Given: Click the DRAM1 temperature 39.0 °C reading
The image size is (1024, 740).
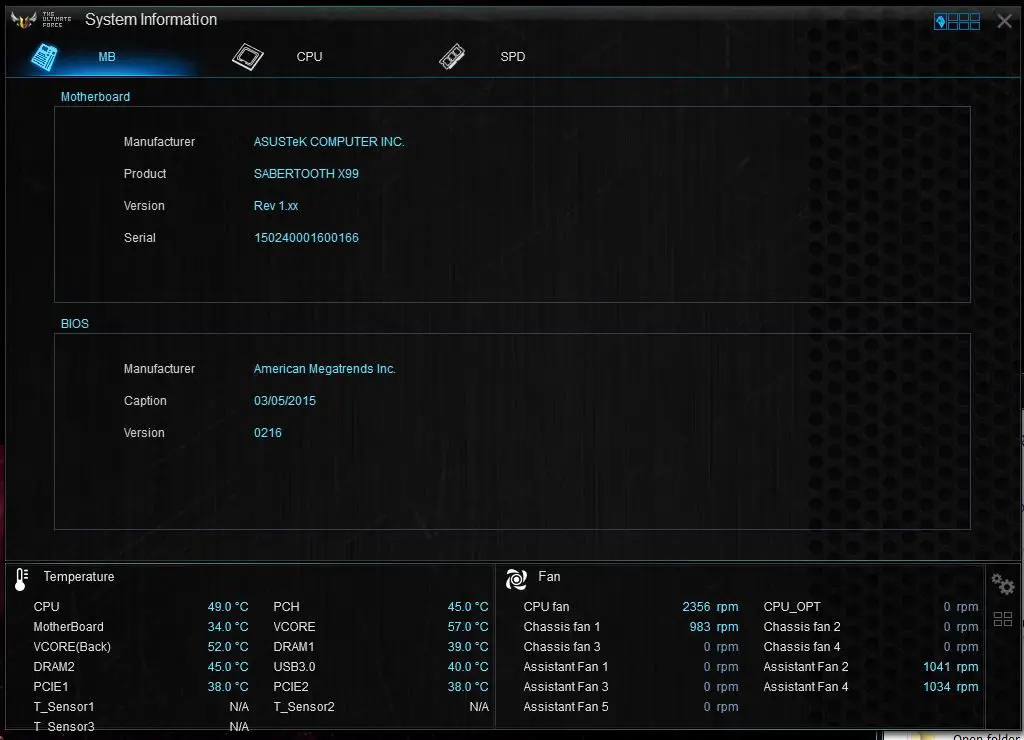Looking at the screenshot, I should pyautogui.click(x=468, y=647).
